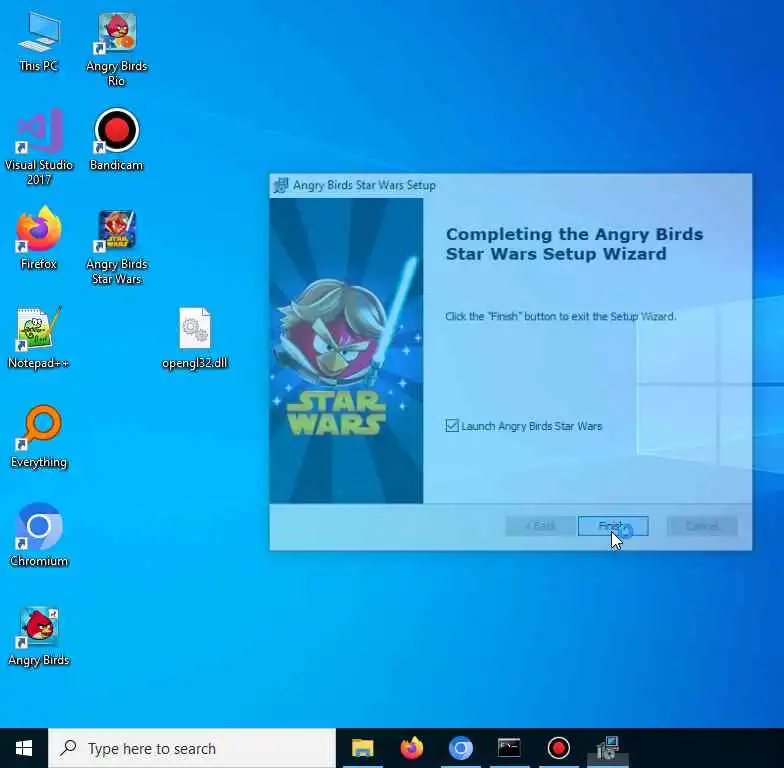
Task: Click the Star Wars bird banner image
Action: (346, 350)
